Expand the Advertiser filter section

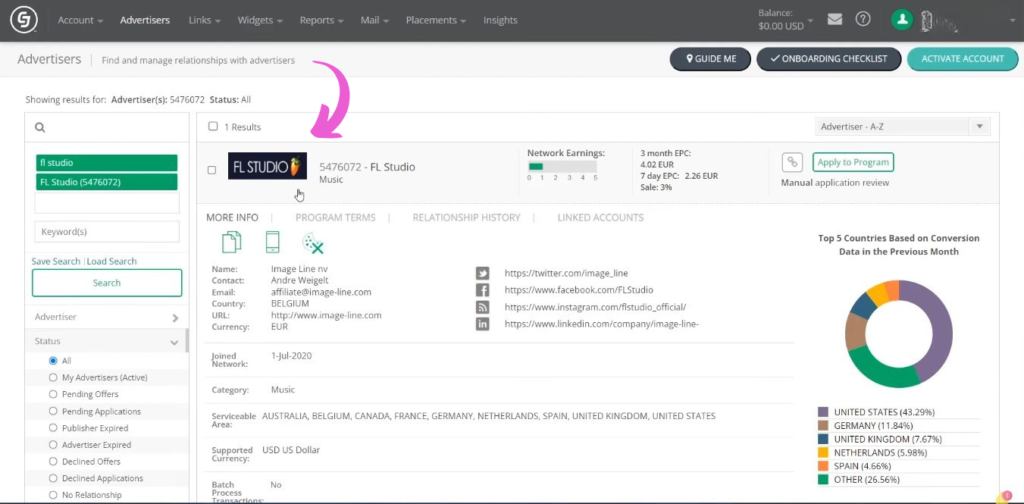(x=106, y=317)
